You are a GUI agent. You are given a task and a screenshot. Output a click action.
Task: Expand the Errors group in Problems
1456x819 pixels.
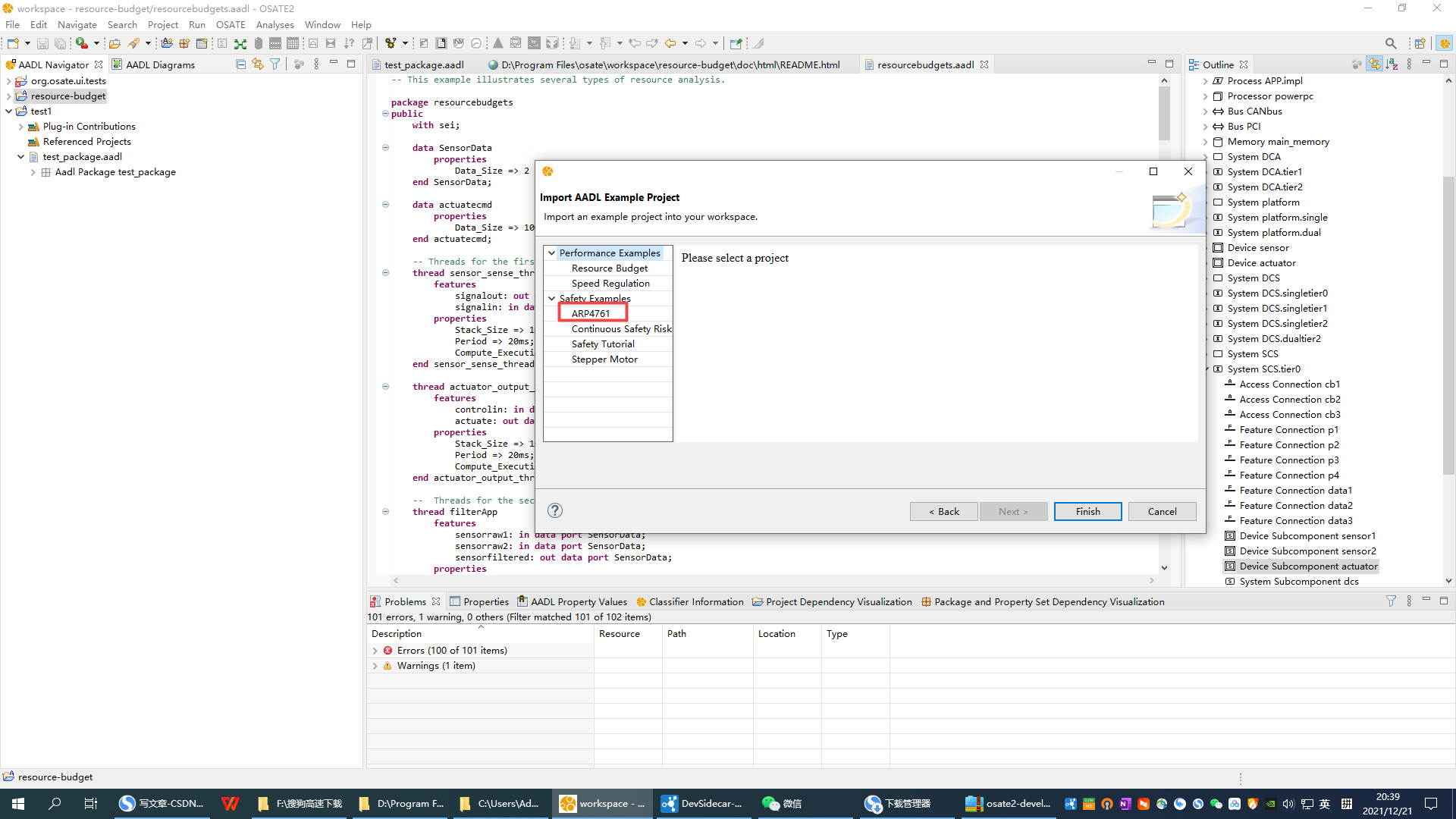pyautogui.click(x=375, y=651)
